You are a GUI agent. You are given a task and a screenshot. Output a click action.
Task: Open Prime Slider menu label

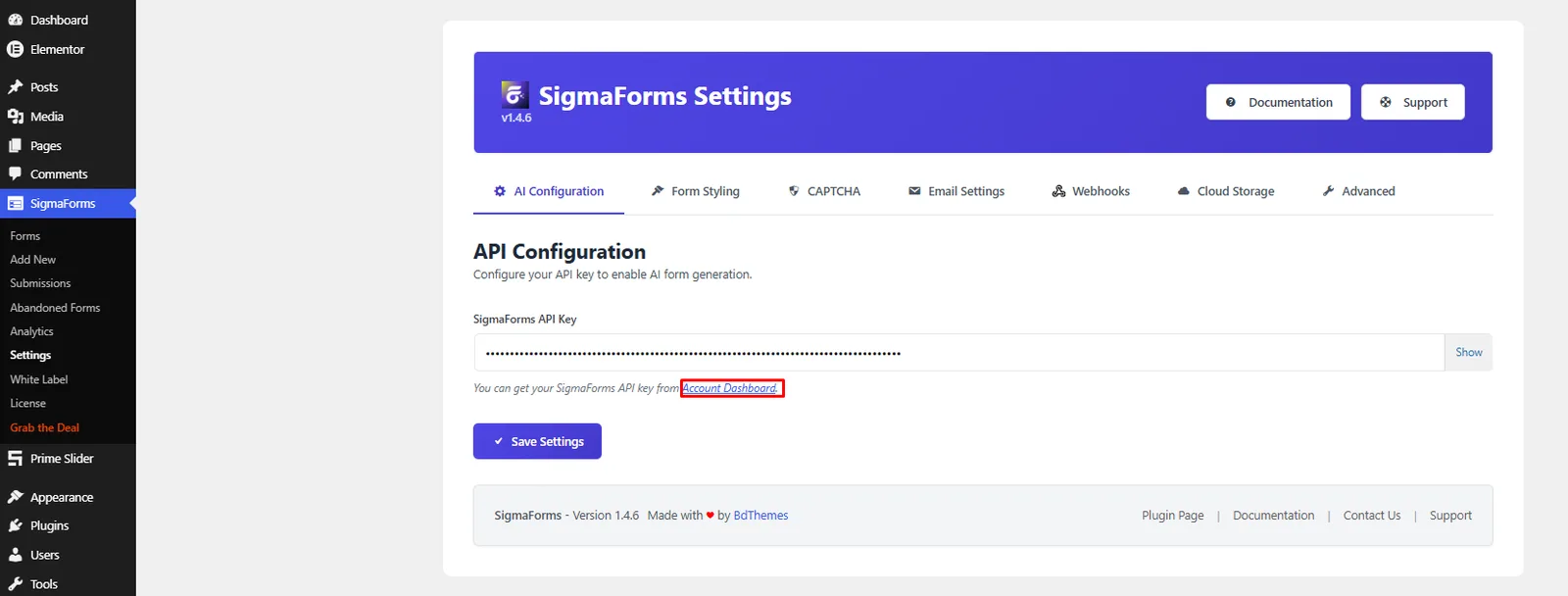point(62,459)
